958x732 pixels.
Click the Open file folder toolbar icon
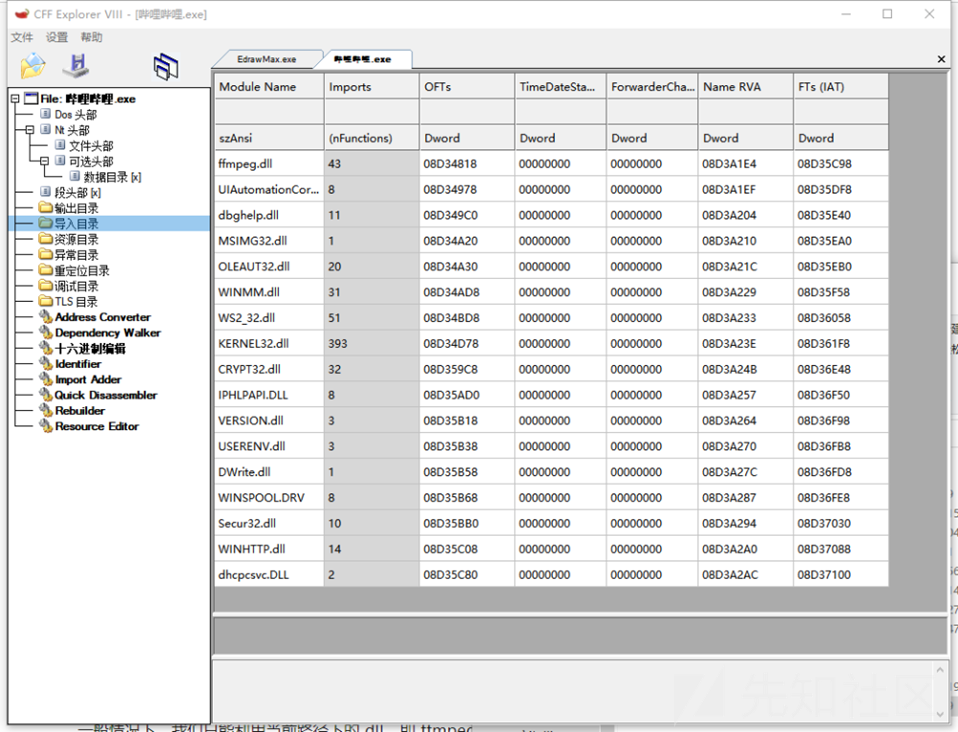[33, 65]
